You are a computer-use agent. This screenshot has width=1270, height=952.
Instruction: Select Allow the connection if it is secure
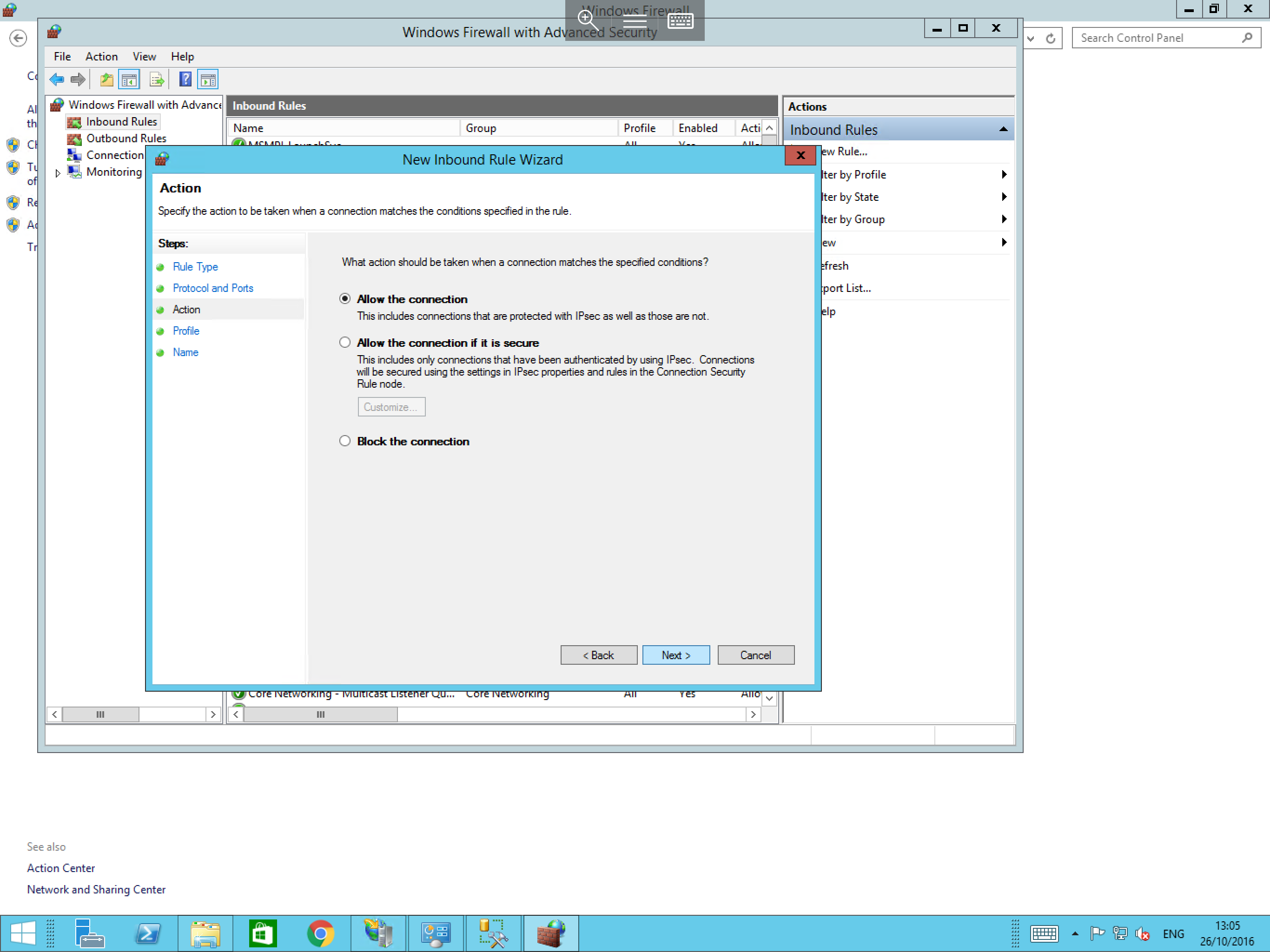point(344,342)
